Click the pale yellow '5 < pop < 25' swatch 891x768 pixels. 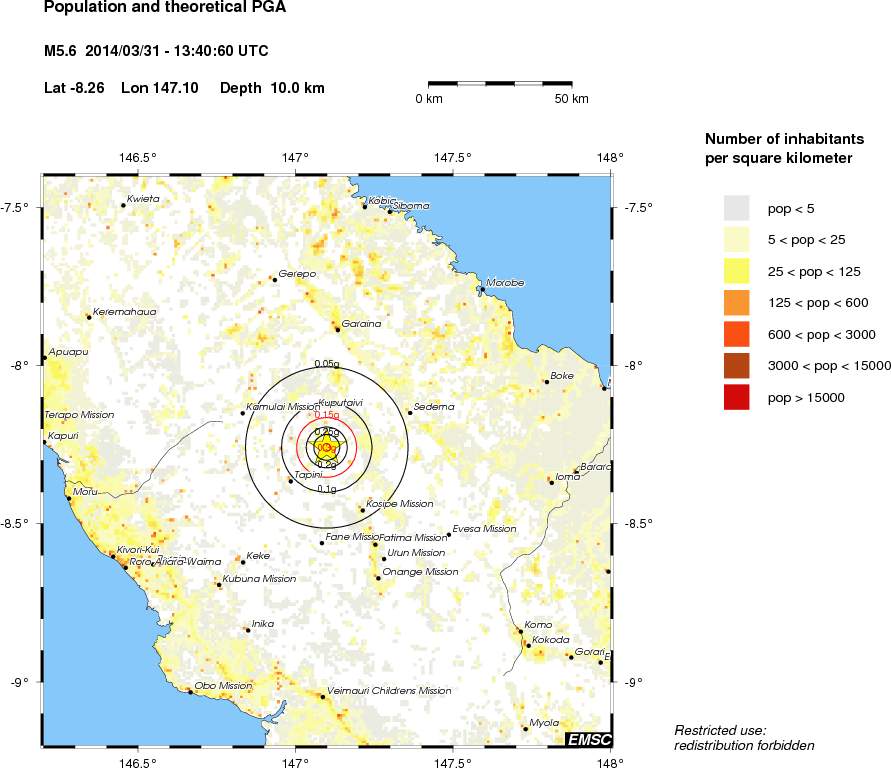click(x=736, y=239)
